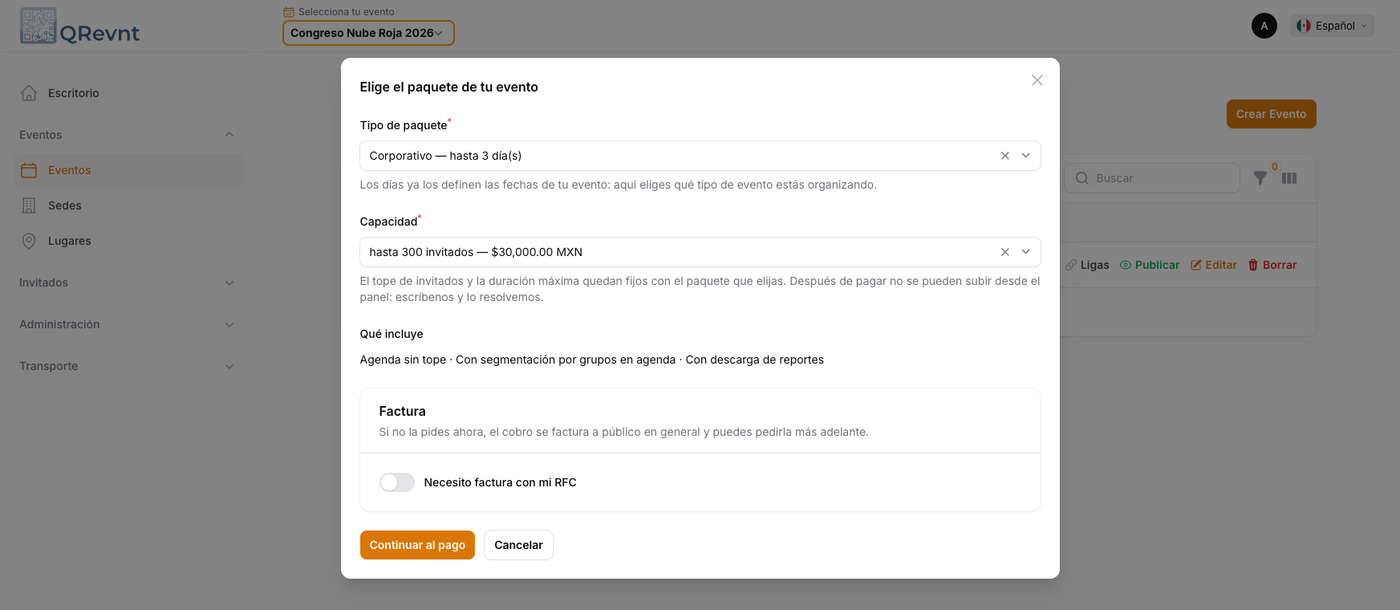Screen dimensions: 1400x610
Task: Click the "Qué incluye" heading
Action: tap(391, 334)
